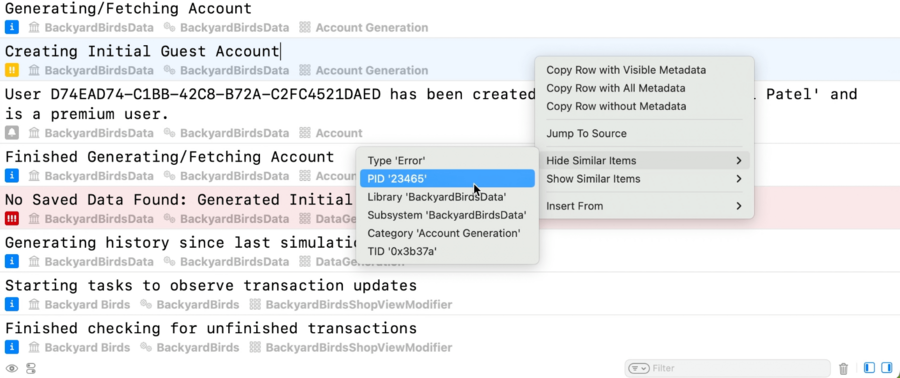Click library building icon in Starting tasks row
The image size is (900, 378).
[34, 305]
